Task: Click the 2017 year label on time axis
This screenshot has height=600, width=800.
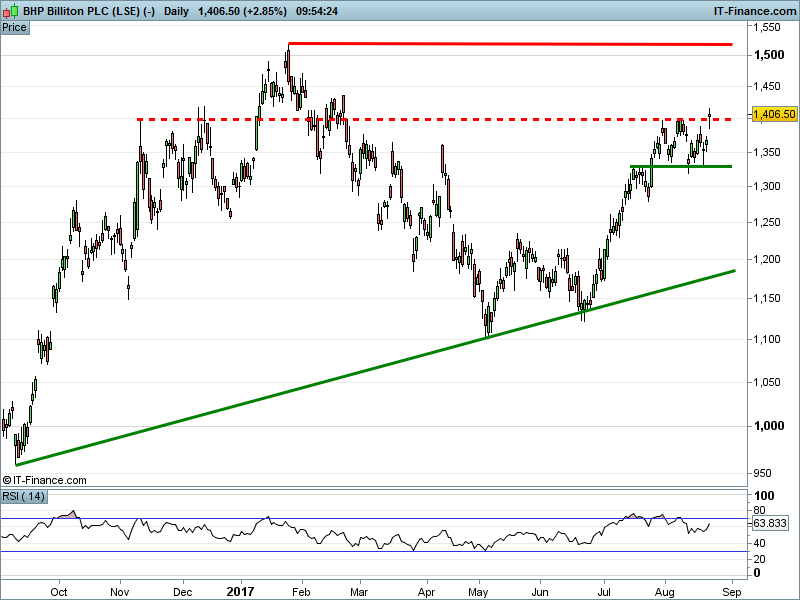Action: (240, 591)
